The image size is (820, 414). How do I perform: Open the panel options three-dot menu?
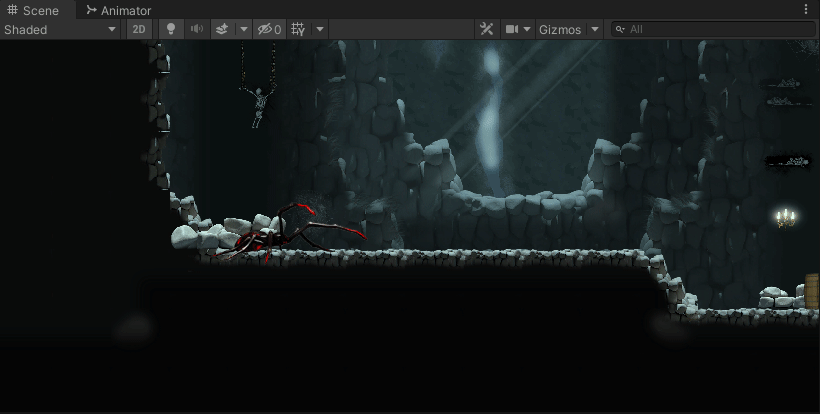[x=806, y=9]
